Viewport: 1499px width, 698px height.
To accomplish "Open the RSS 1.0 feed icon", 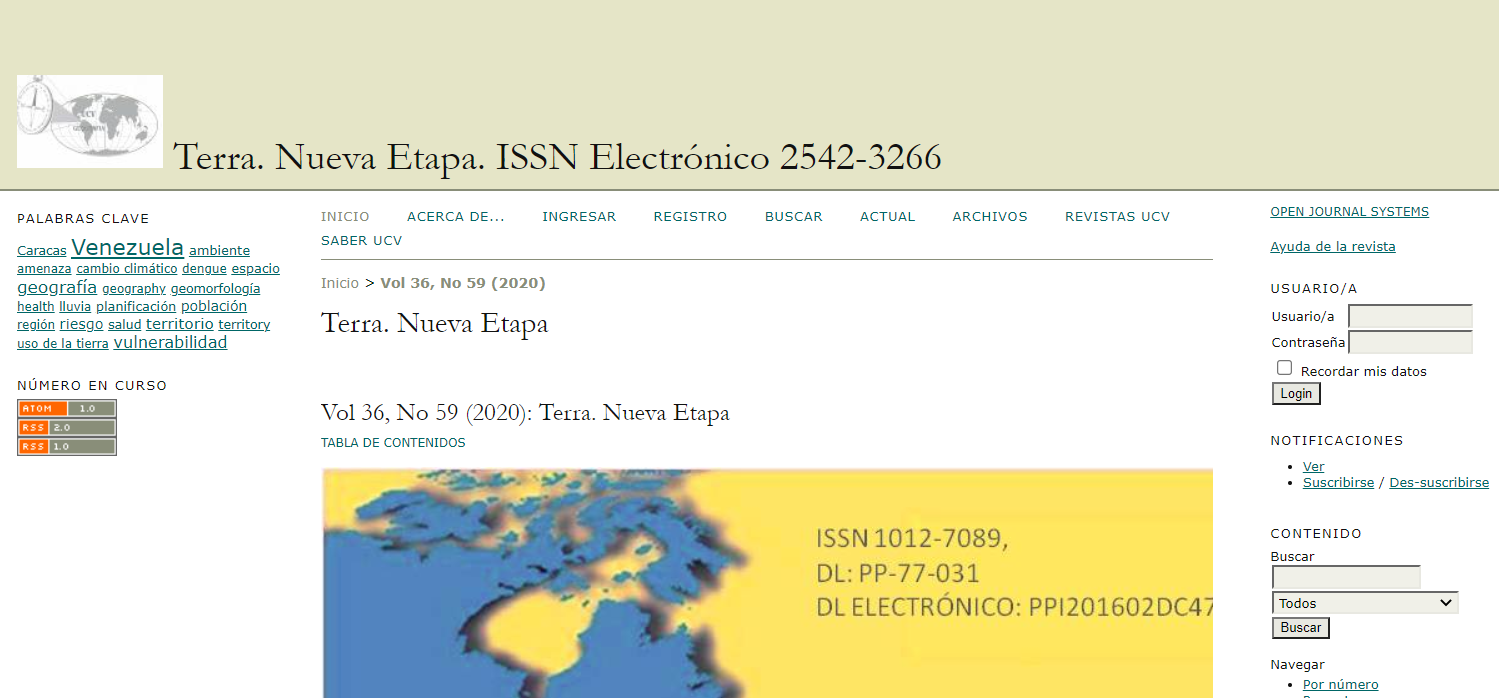I will [67, 446].
